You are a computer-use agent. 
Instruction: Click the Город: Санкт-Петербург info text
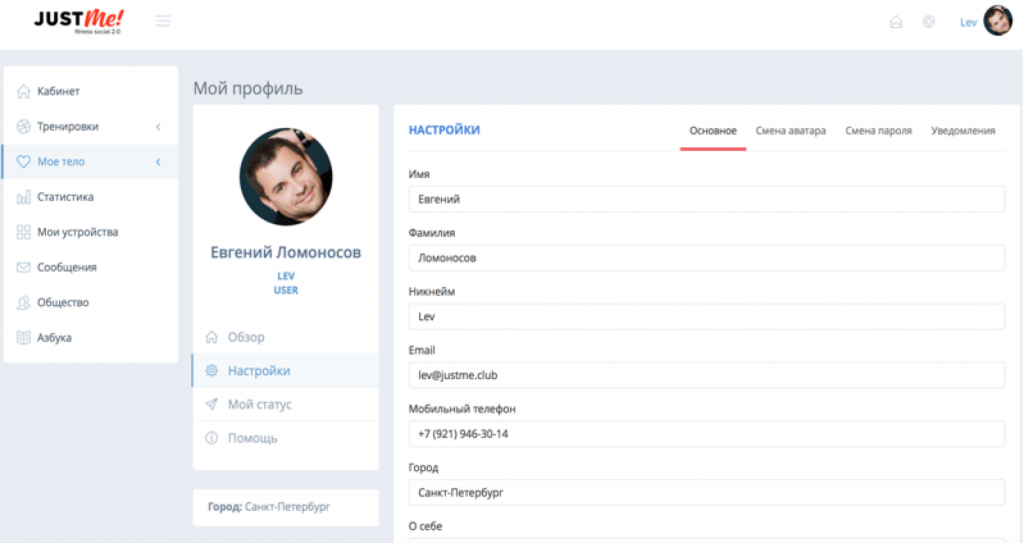coord(269,506)
